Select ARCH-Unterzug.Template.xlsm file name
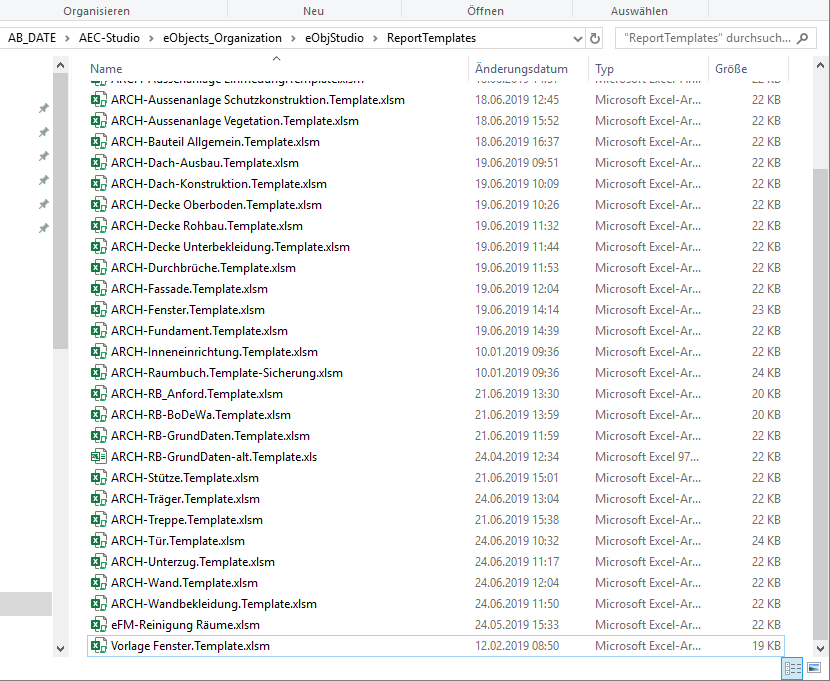 (193, 562)
